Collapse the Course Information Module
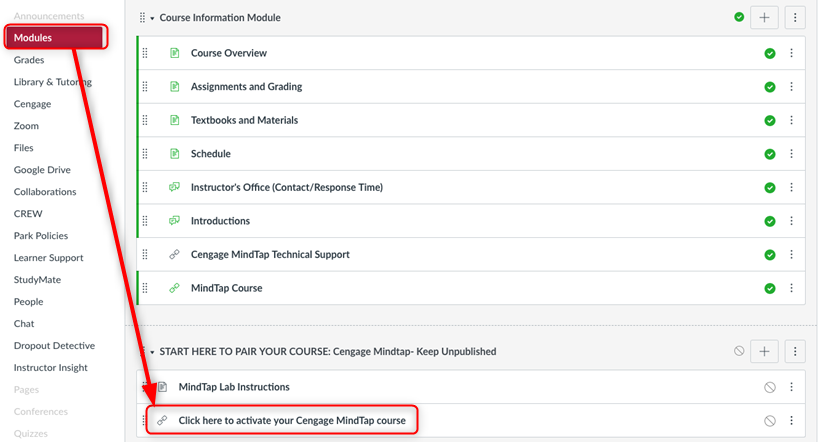 (152, 18)
